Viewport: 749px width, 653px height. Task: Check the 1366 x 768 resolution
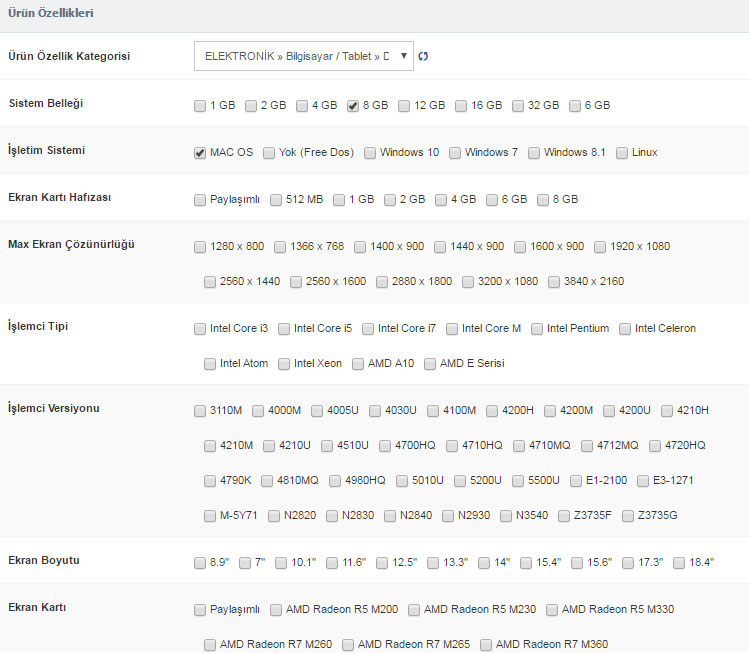[x=280, y=247]
